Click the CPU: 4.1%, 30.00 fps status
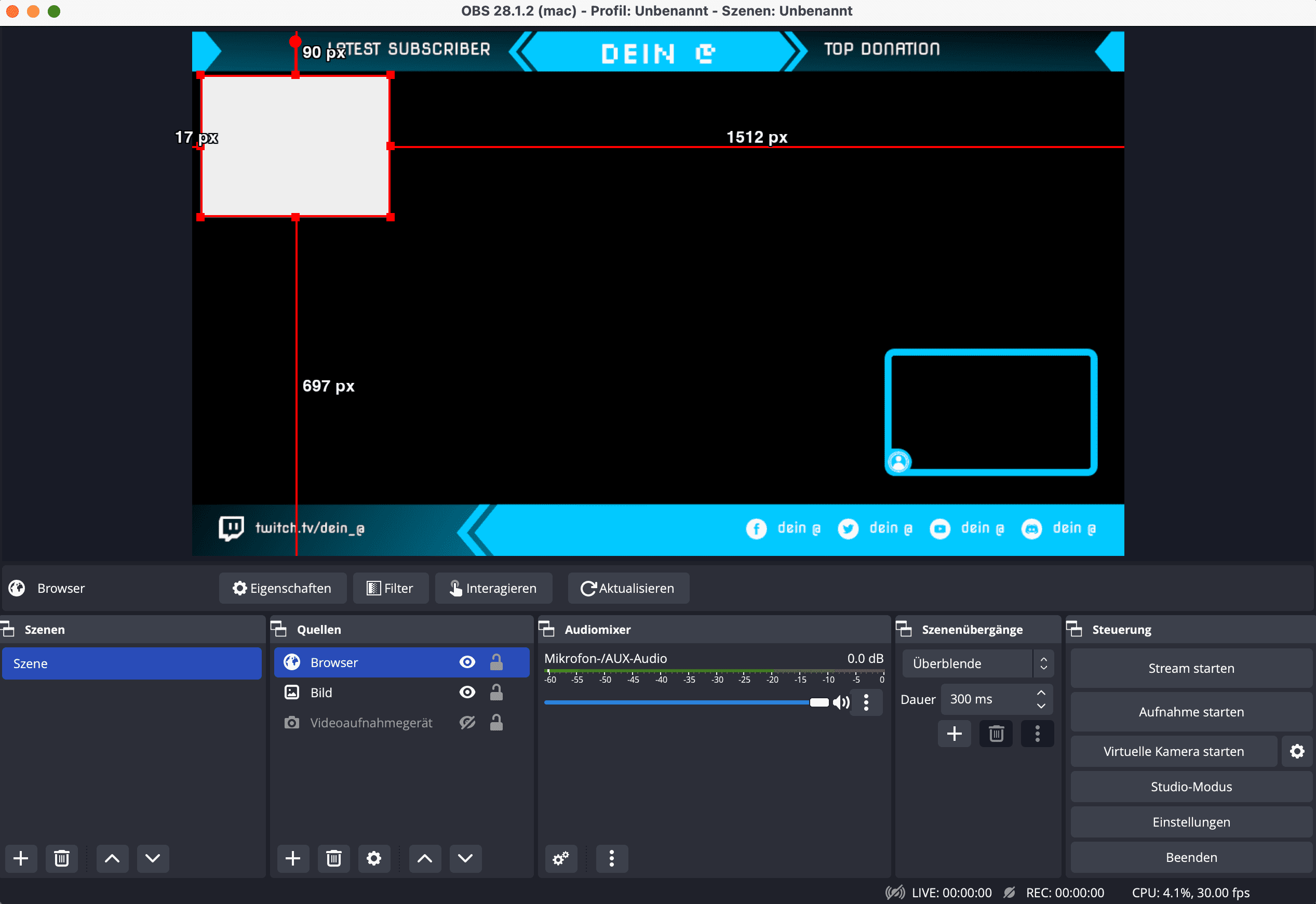The height and width of the screenshot is (904, 1316). point(1190,893)
